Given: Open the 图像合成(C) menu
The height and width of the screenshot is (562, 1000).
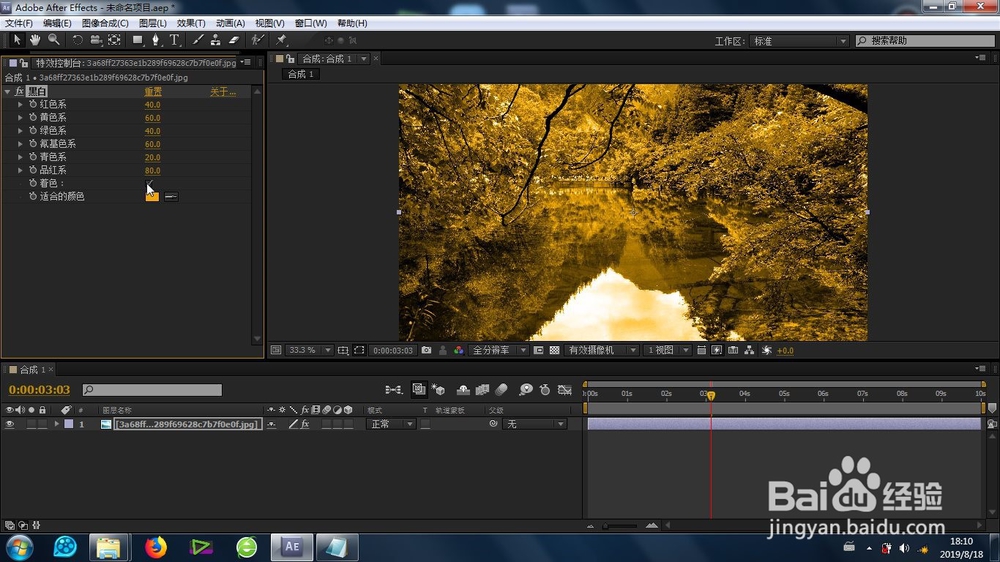Looking at the screenshot, I should pyautogui.click(x=105, y=23).
